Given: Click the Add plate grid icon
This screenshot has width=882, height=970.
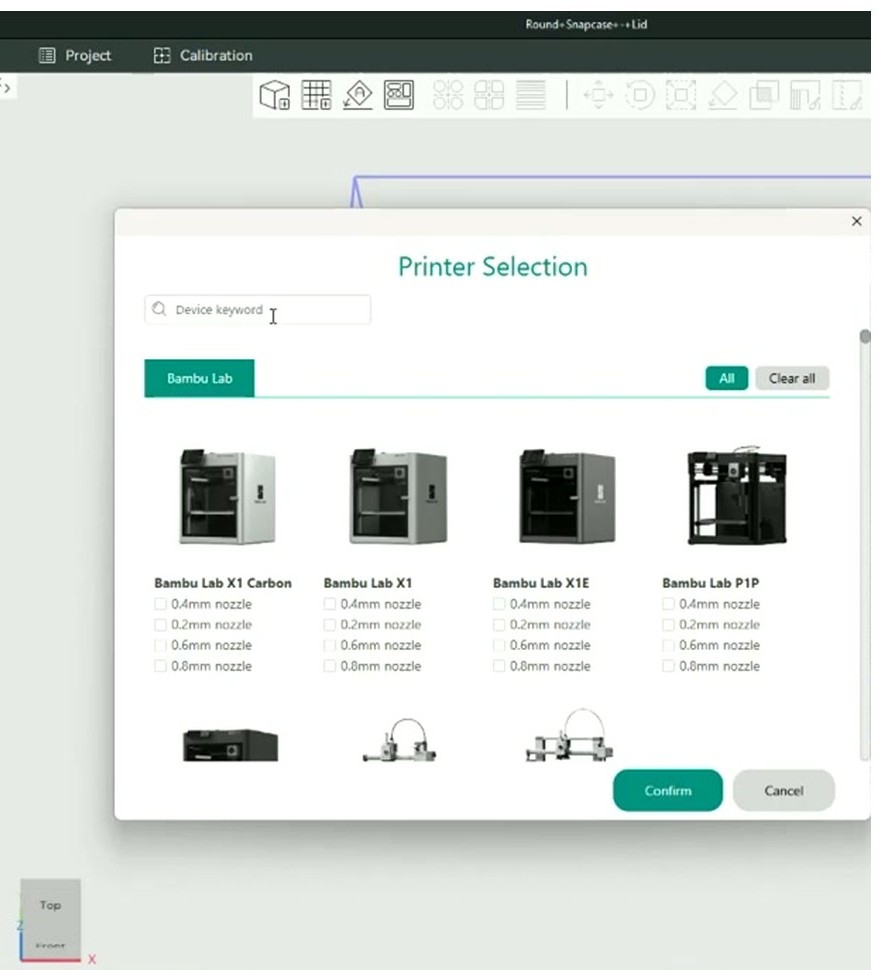Looking at the screenshot, I should tap(316, 95).
